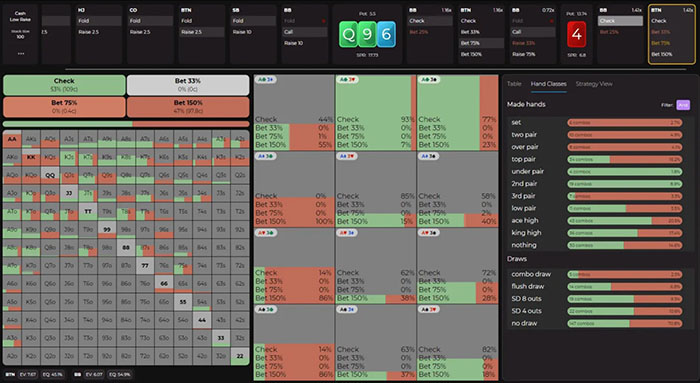Image resolution: width=700 pixels, height=383 pixels.
Task: Click the blue 6 flop card
Action: (386, 34)
